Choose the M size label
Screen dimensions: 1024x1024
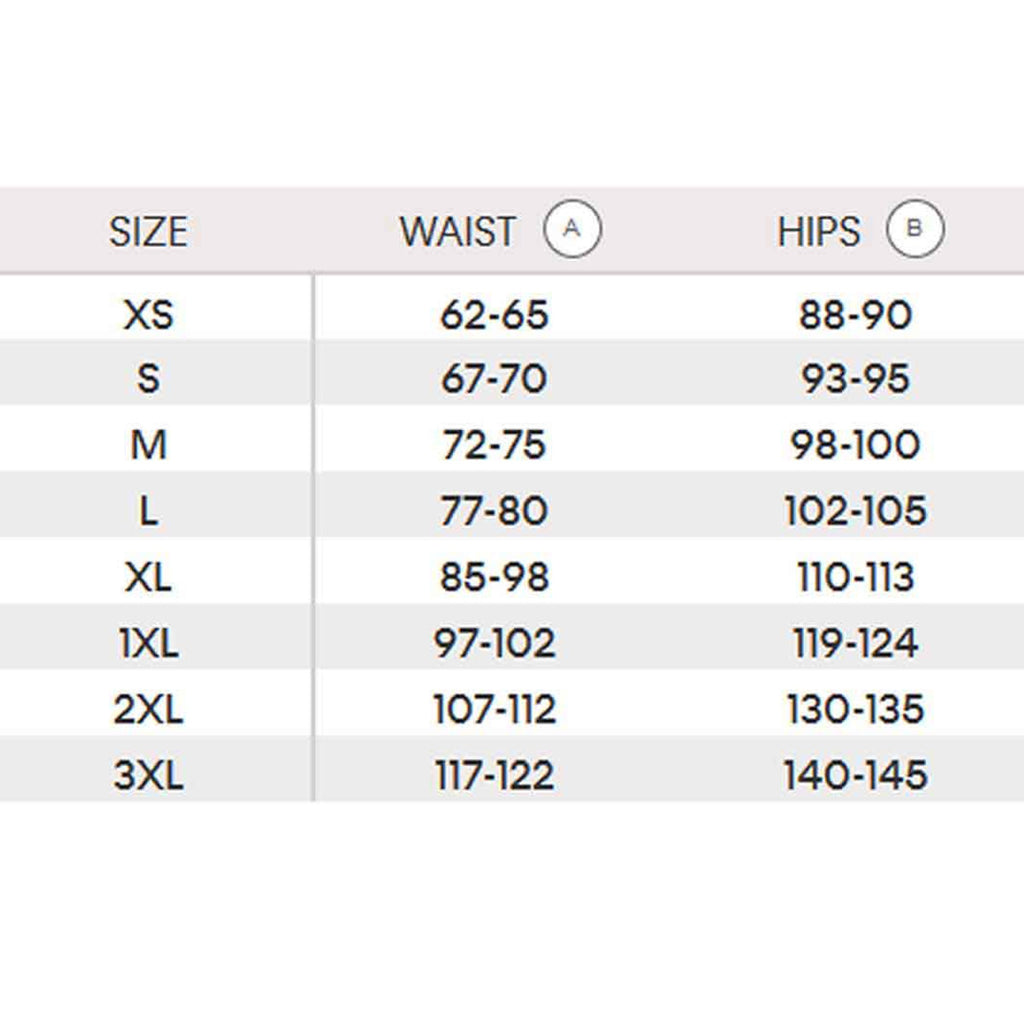[x=148, y=445]
